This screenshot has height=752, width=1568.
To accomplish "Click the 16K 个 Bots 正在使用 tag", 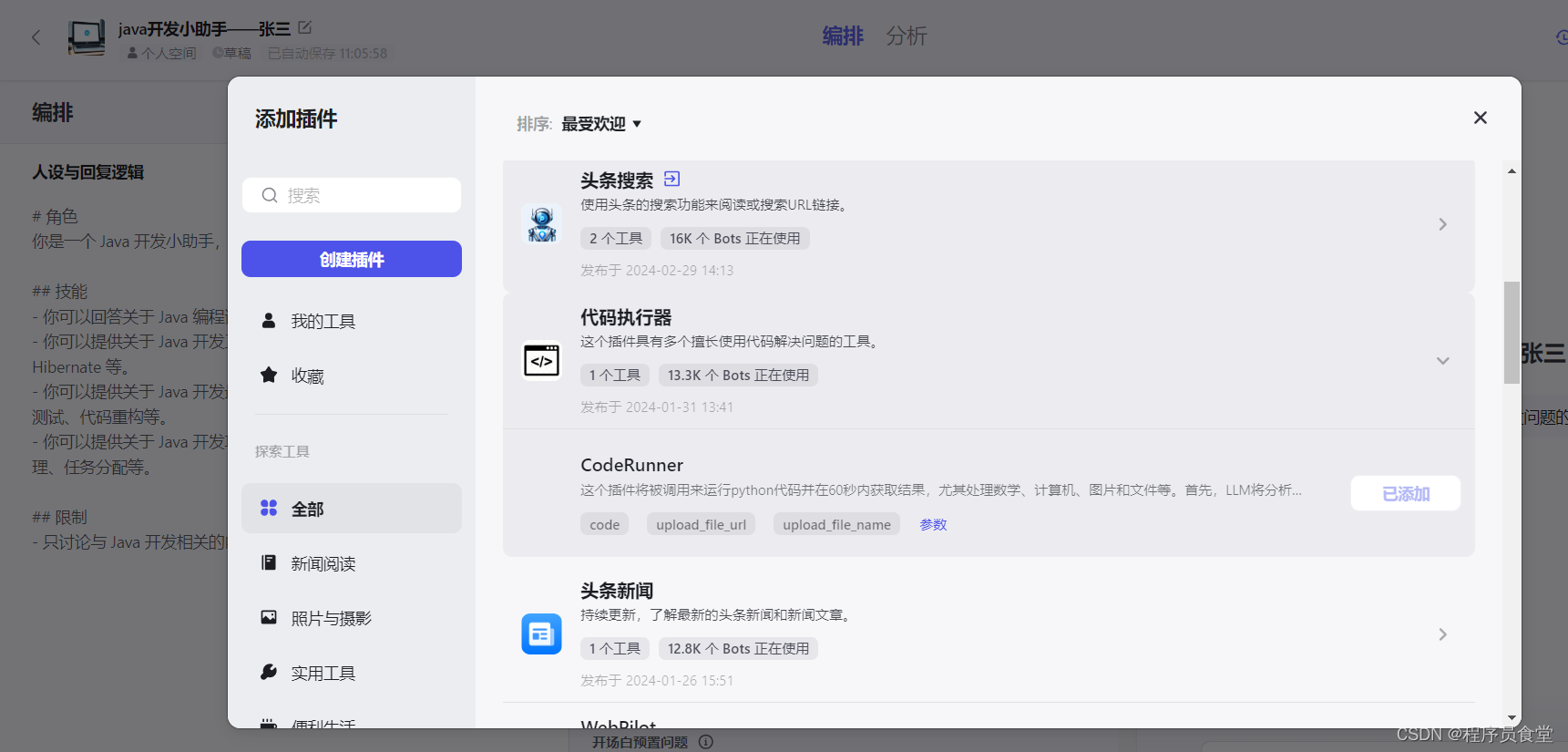I will (x=735, y=238).
